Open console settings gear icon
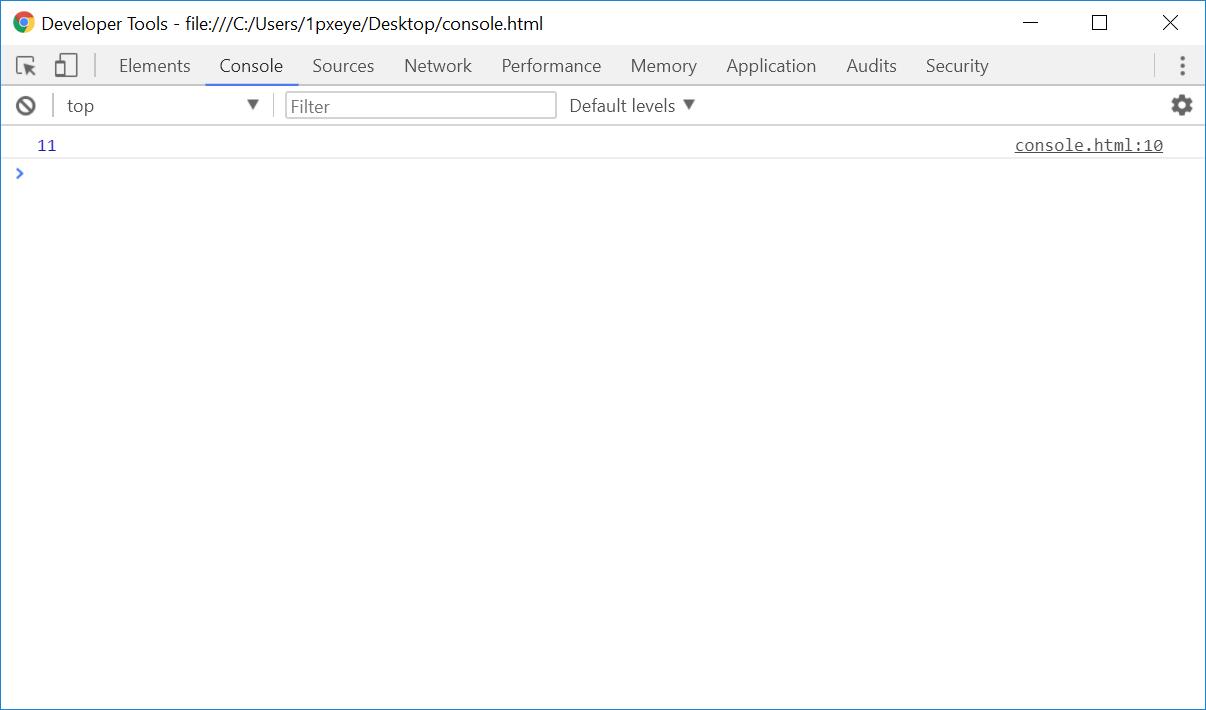The width and height of the screenshot is (1206, 710). pyautogui.click(x=1181, y=105)
